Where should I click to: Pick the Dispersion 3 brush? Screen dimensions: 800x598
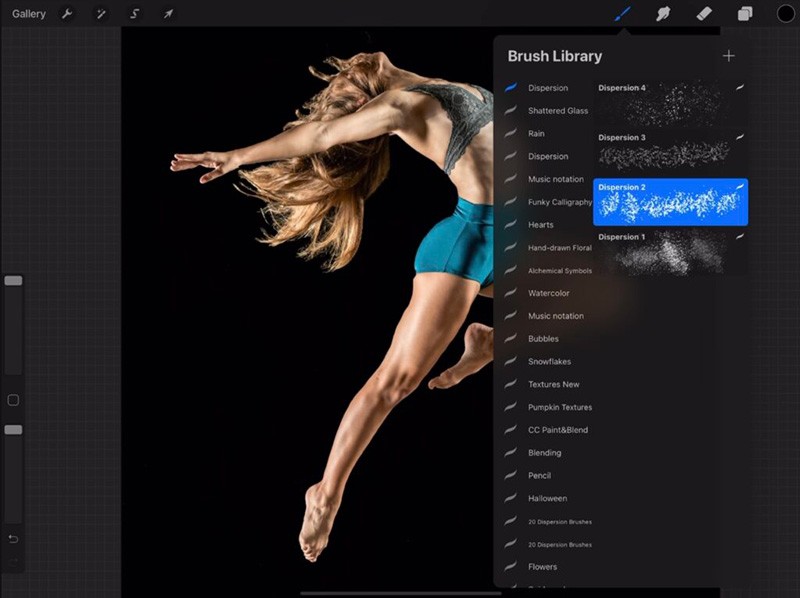tap(670, 151)
